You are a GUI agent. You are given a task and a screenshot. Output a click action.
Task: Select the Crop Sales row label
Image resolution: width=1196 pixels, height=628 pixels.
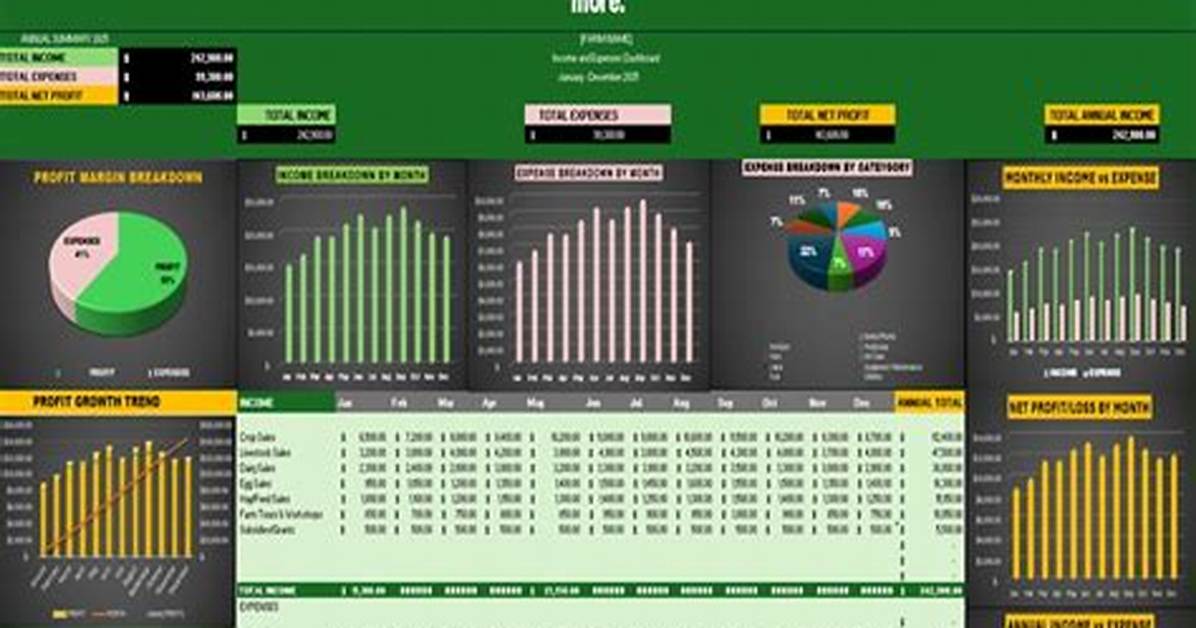[x=257, y=437]
